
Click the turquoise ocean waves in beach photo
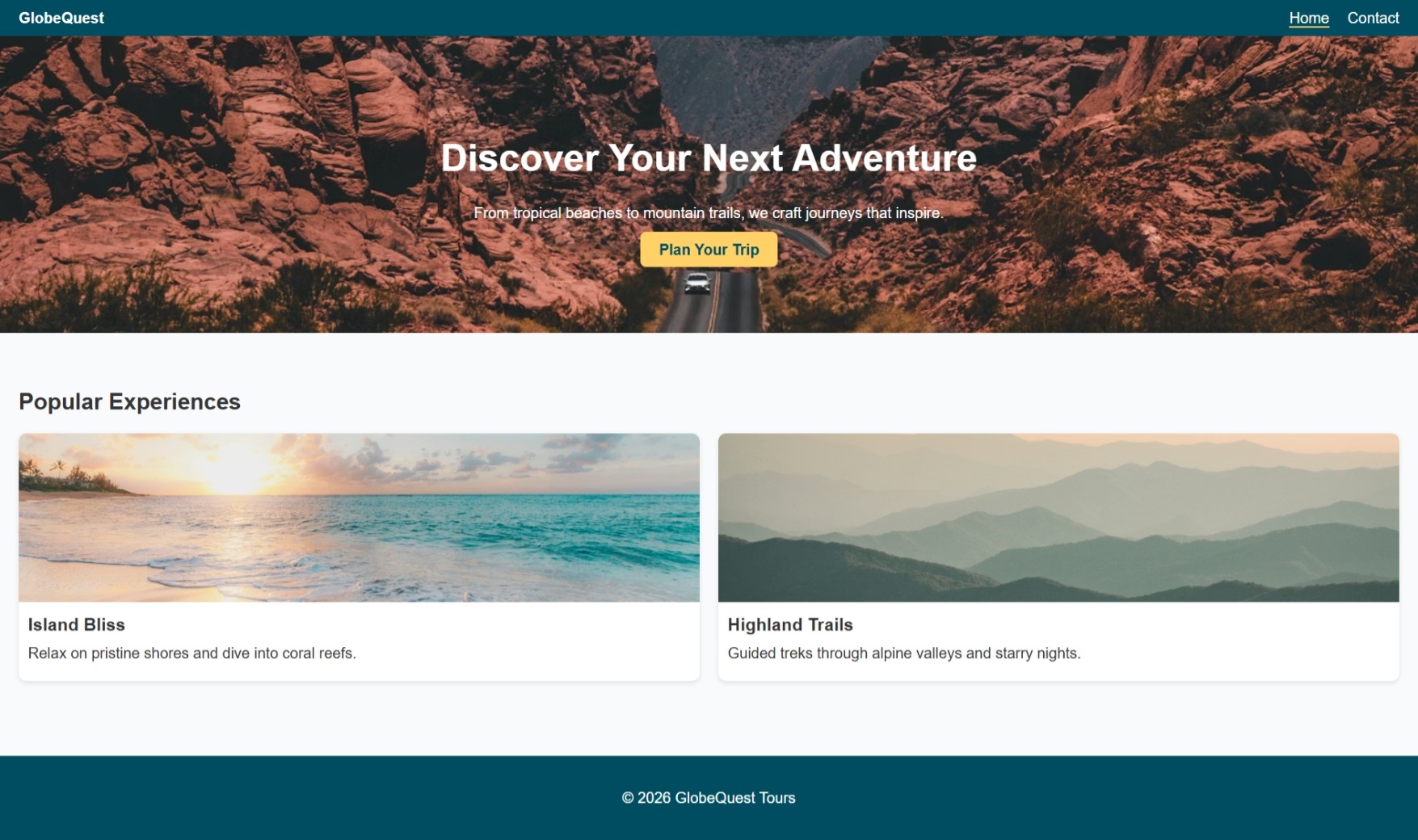[x=485, y=533]
